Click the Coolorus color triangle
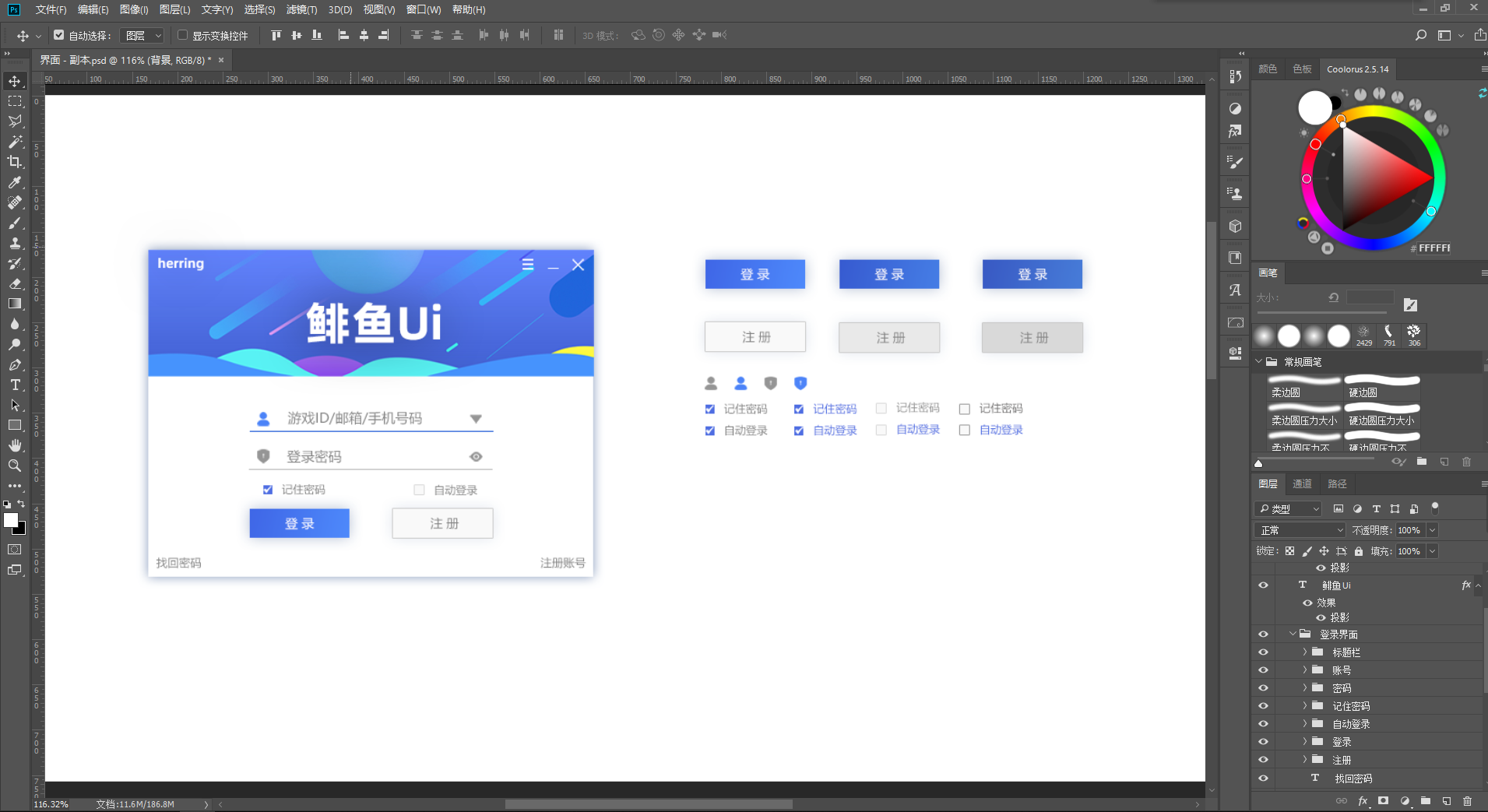The image size is (1488, 812). click(1382, 178)
